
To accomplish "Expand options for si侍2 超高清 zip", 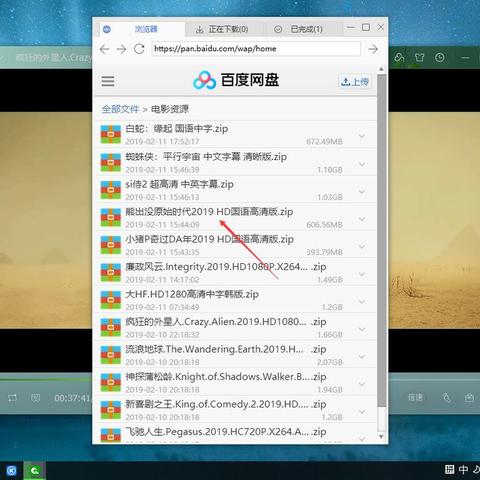I will point(362,192).
